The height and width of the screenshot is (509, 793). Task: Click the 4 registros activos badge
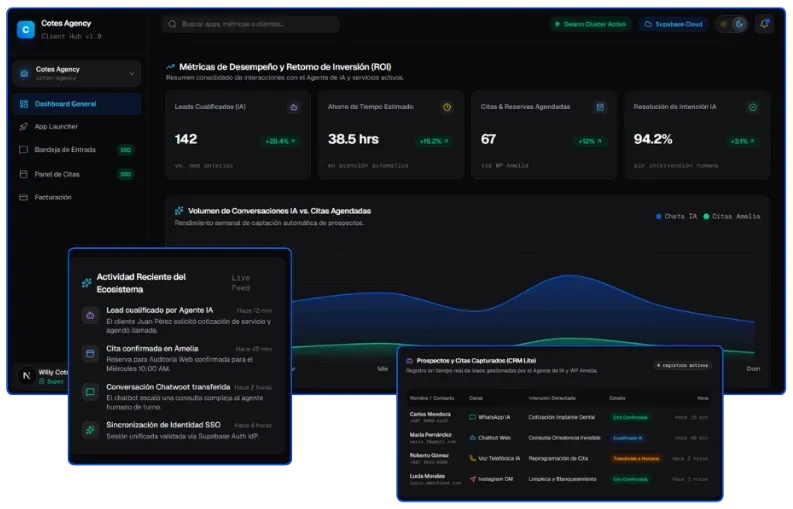pos(682,365)
